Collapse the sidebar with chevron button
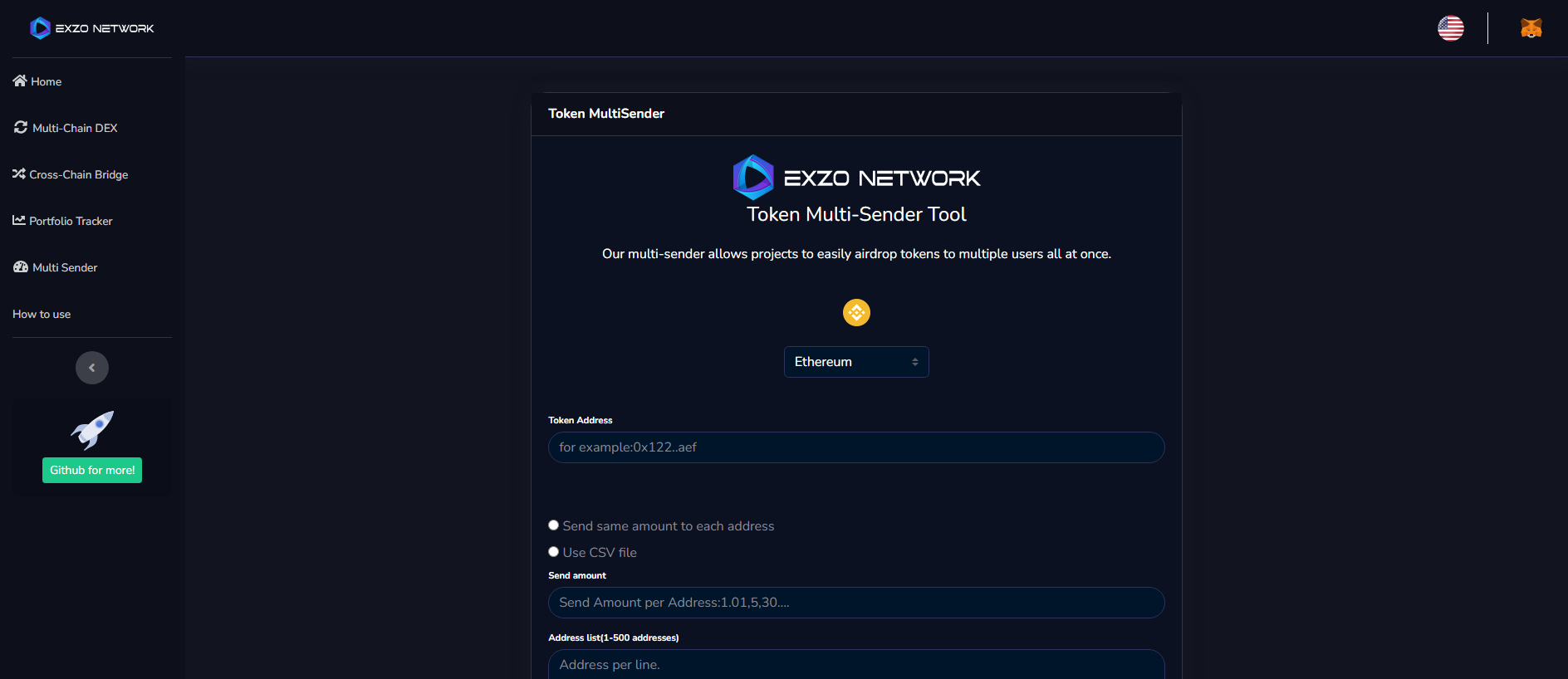 (x=92, y=368)
